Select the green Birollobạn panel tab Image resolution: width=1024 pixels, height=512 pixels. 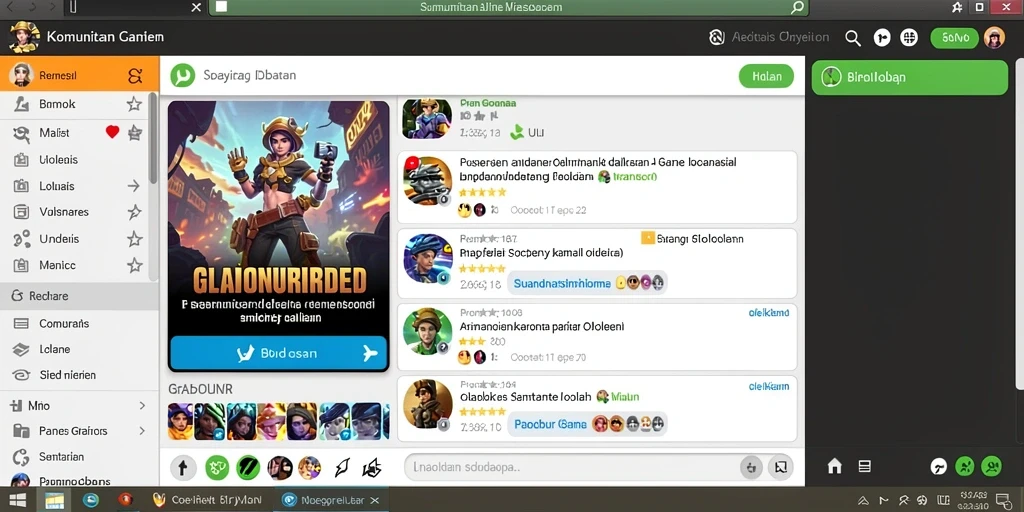[x=910, y=77]
